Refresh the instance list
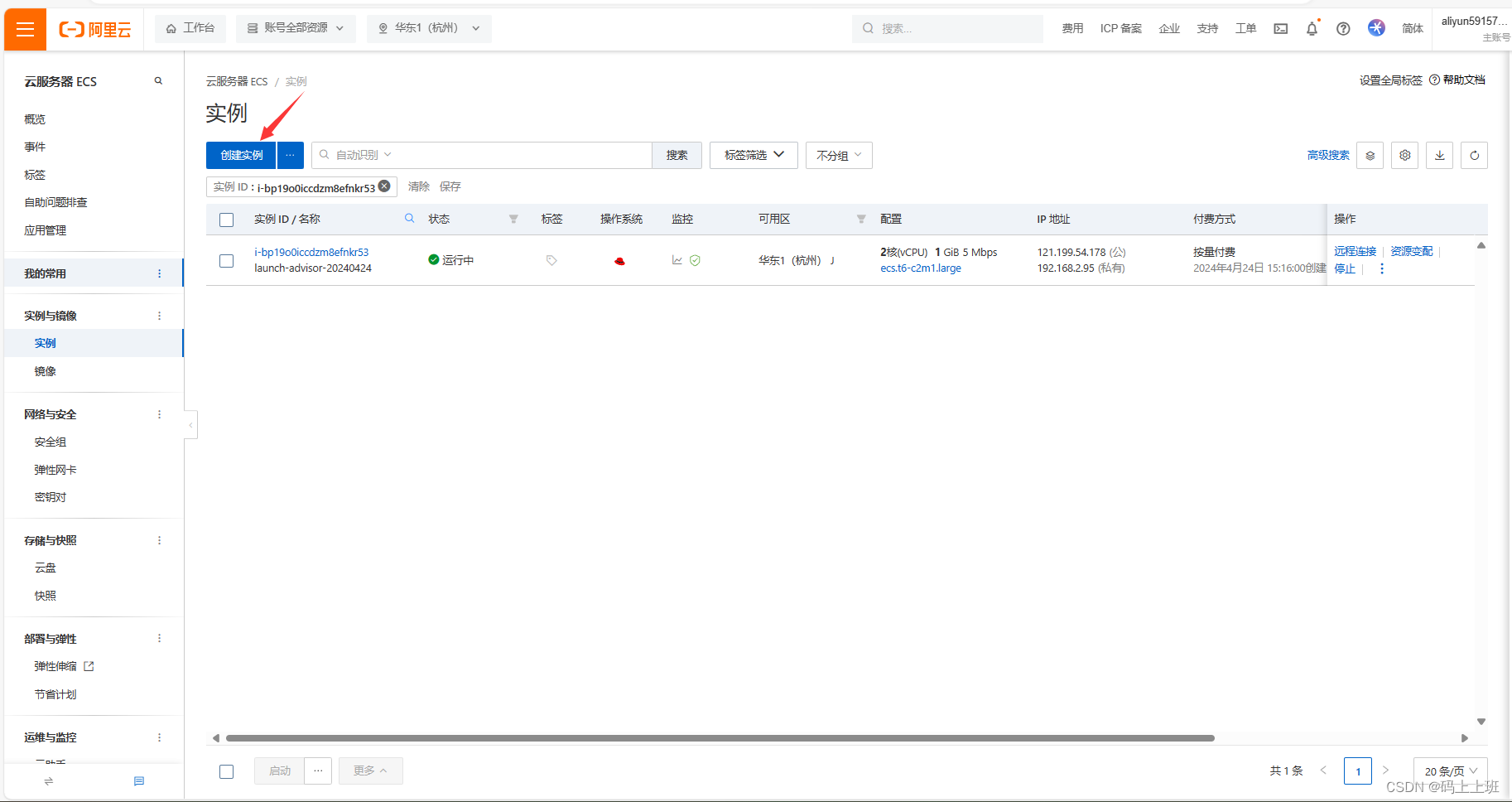This screenshot has width=1512, height=802. pyautogui.click(x=1475, y=156)
